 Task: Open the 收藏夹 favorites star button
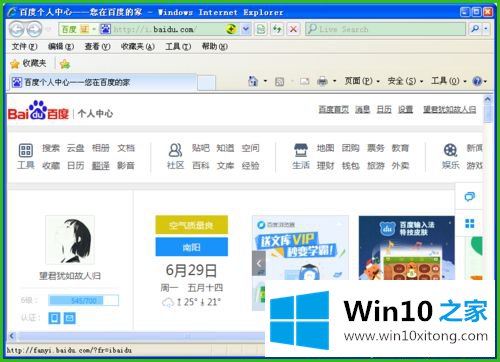pyautogui.click(x=28, y=63)
